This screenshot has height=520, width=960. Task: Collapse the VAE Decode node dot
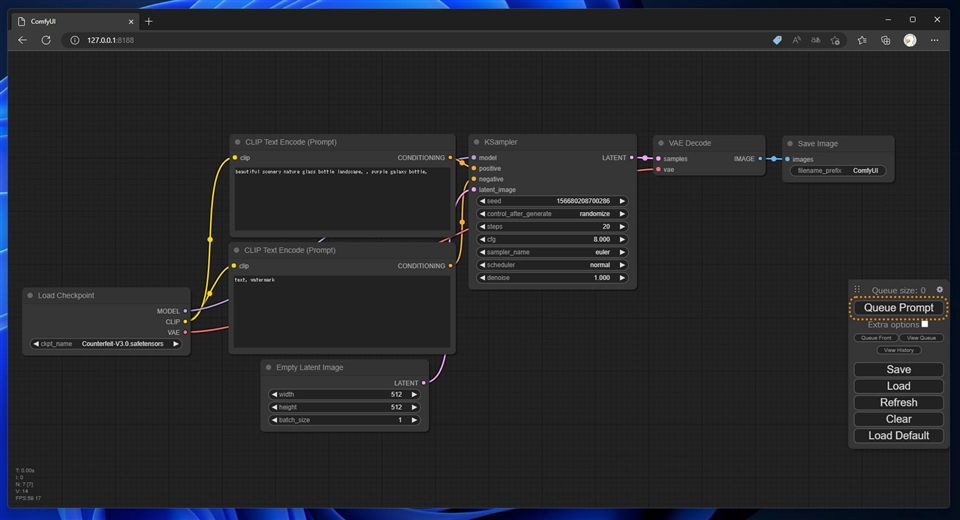661,143
